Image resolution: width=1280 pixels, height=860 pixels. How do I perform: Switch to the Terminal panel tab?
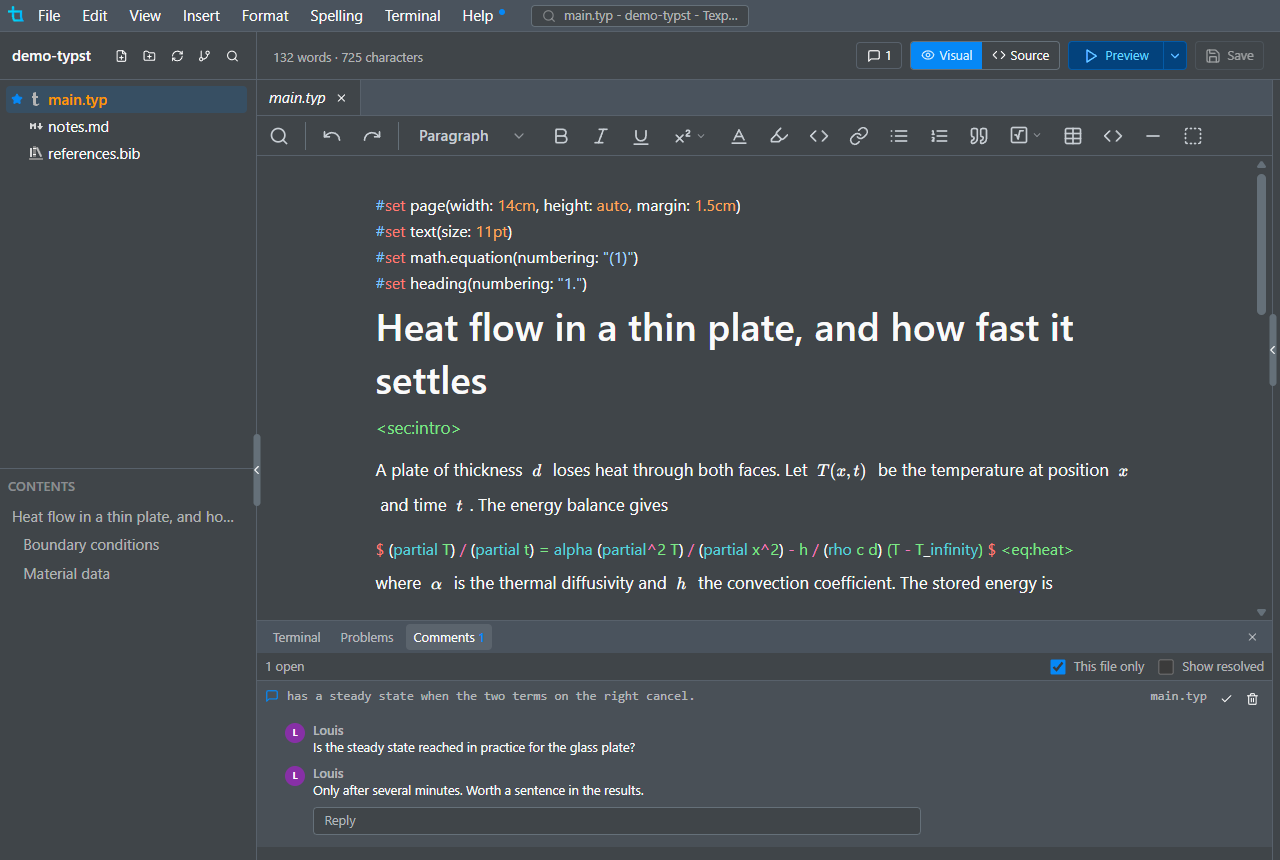point(297,637)
